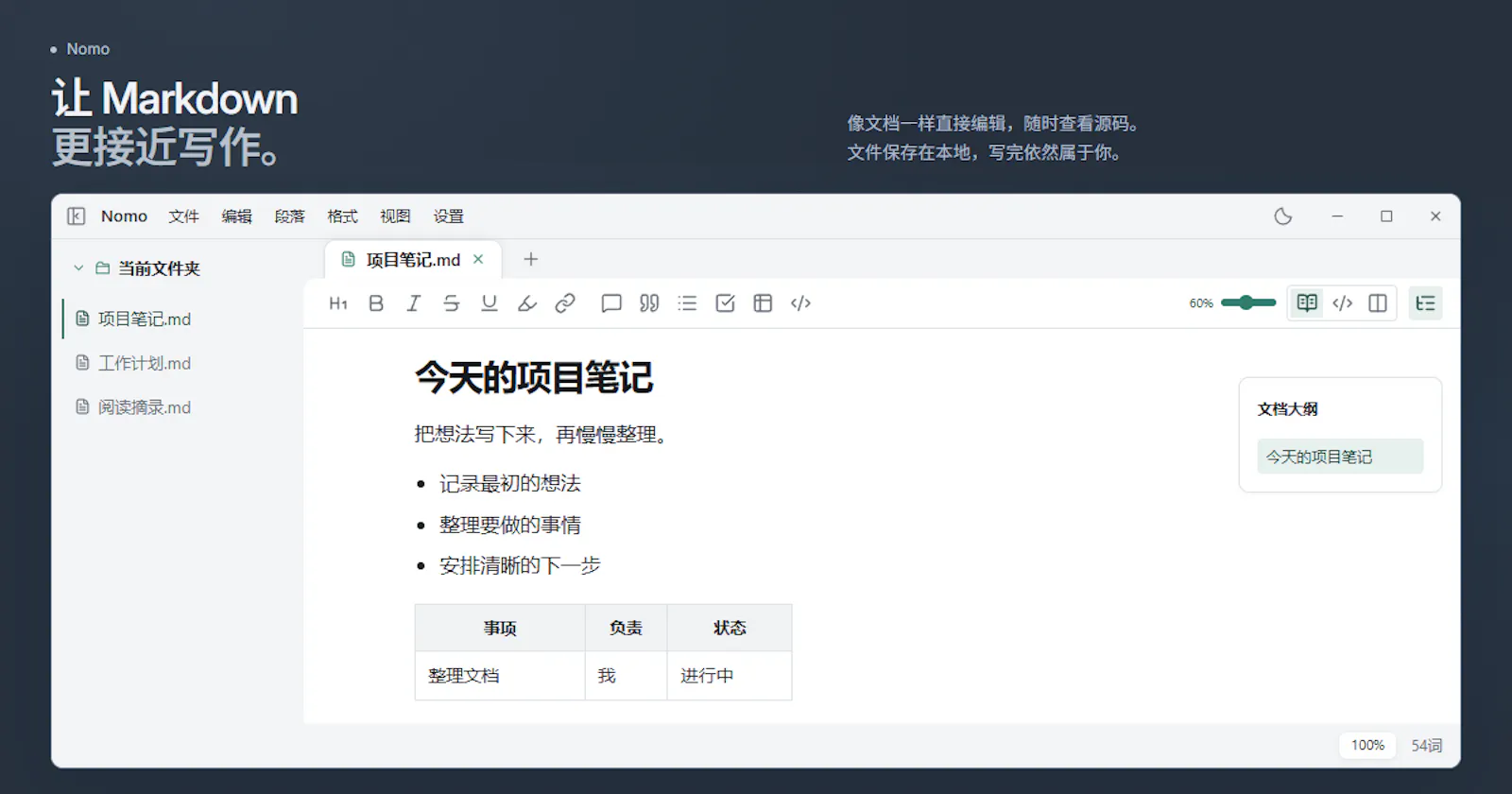Click the heading 今天的项目笔记 in editor
This screenshot has height=794, width=1512.
(534, 378)
